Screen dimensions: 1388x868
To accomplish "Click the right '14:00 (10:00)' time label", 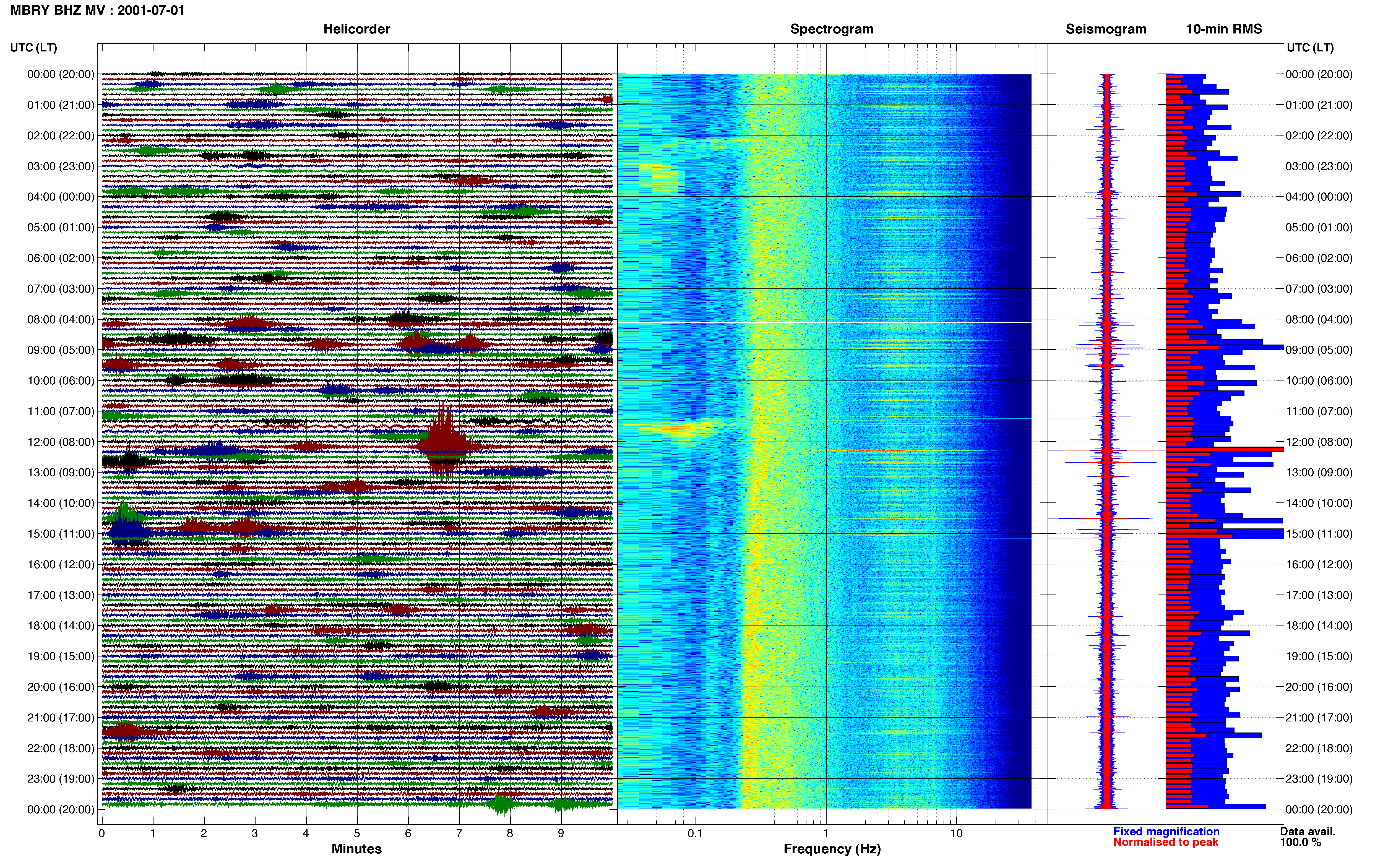I will (x=1319, y=504).
